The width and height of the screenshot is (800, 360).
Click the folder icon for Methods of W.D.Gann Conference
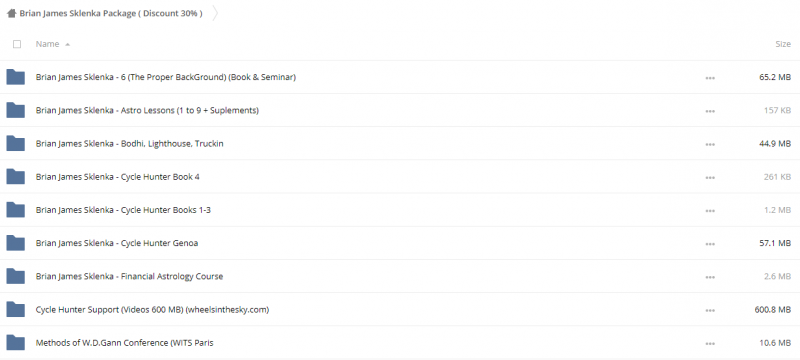(15, 342)
